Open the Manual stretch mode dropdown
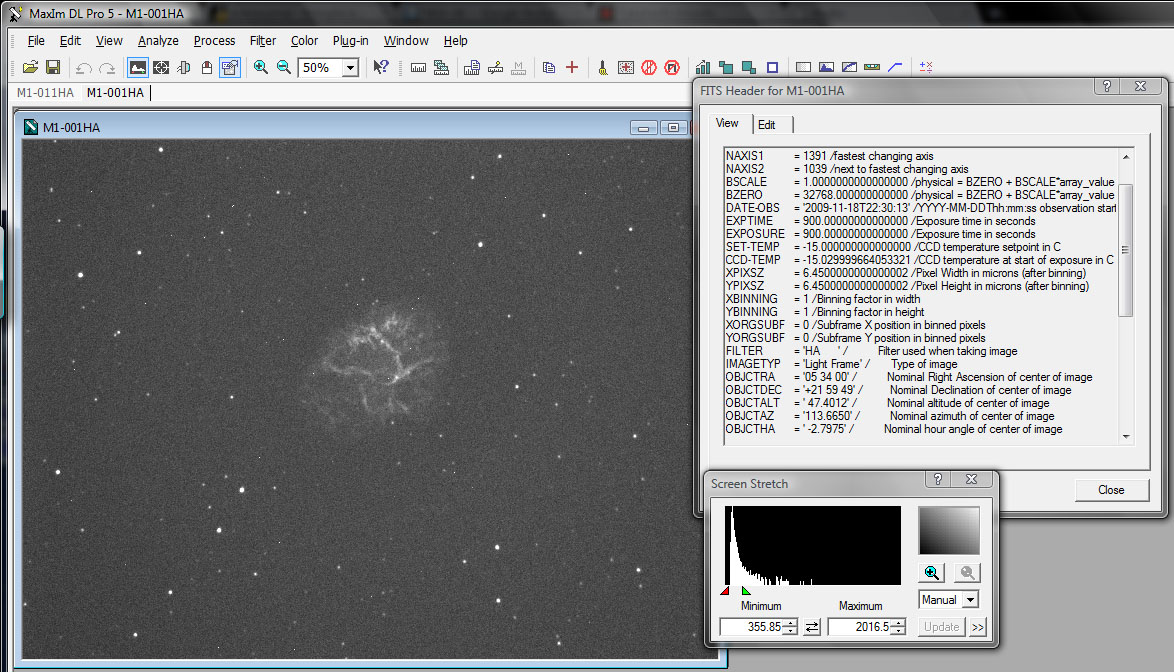Viewport: 1174px width, 672px height. click(970, 600)
